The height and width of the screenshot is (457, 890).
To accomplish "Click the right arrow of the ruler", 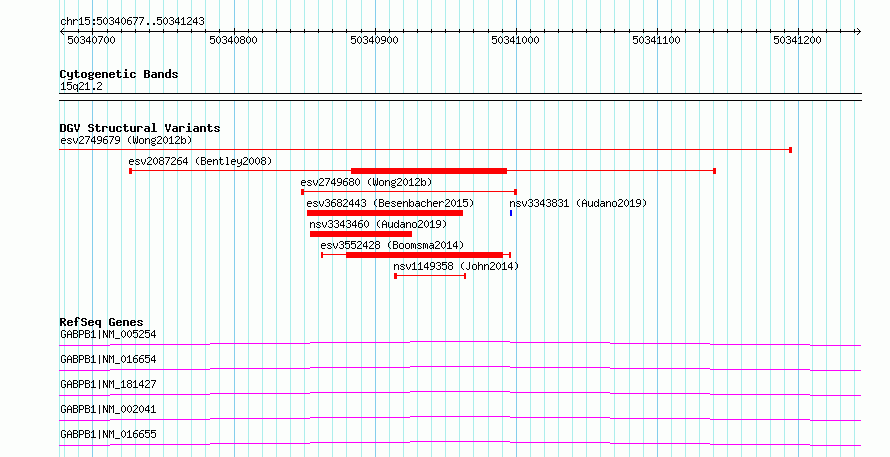I will click(x=858, y=32).
